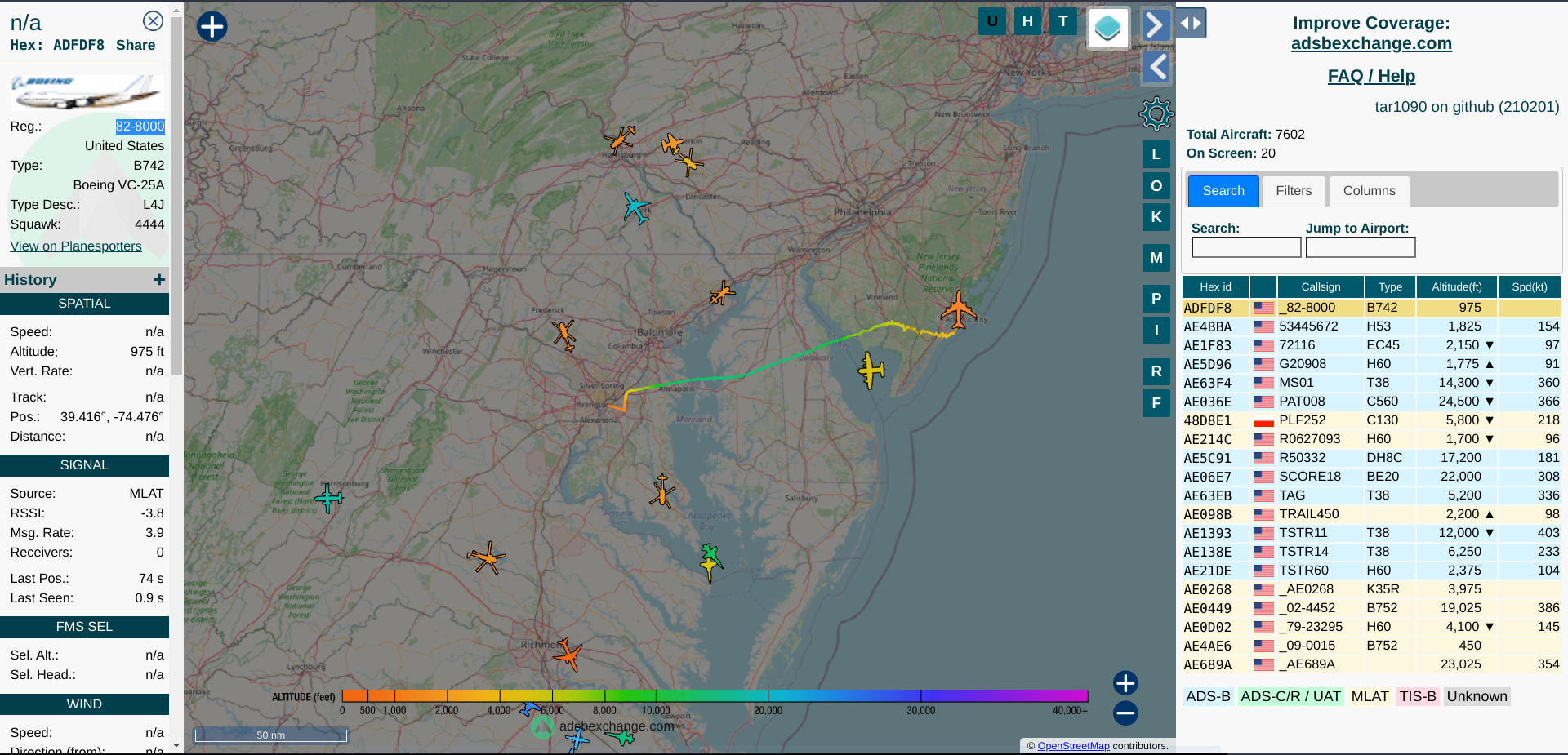This screenshot has width=1568, height=755.
Task: Click the Search input field
Action: [1246, 247]
